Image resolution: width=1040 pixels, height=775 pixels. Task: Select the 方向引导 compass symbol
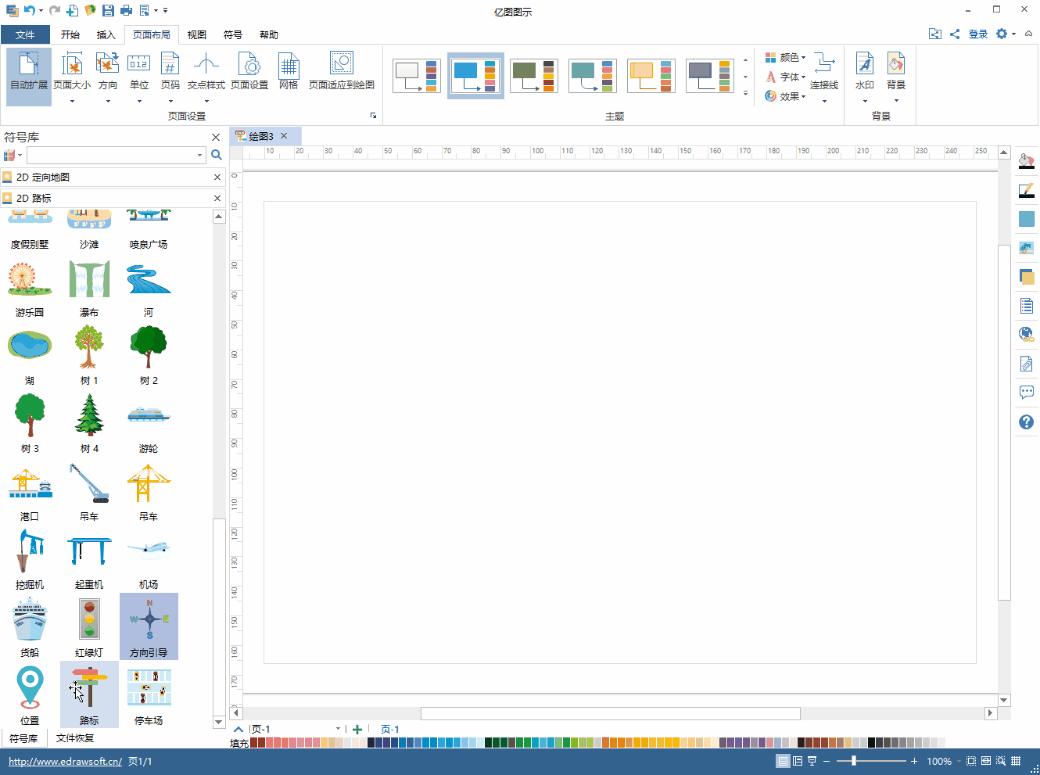[149, 628]
